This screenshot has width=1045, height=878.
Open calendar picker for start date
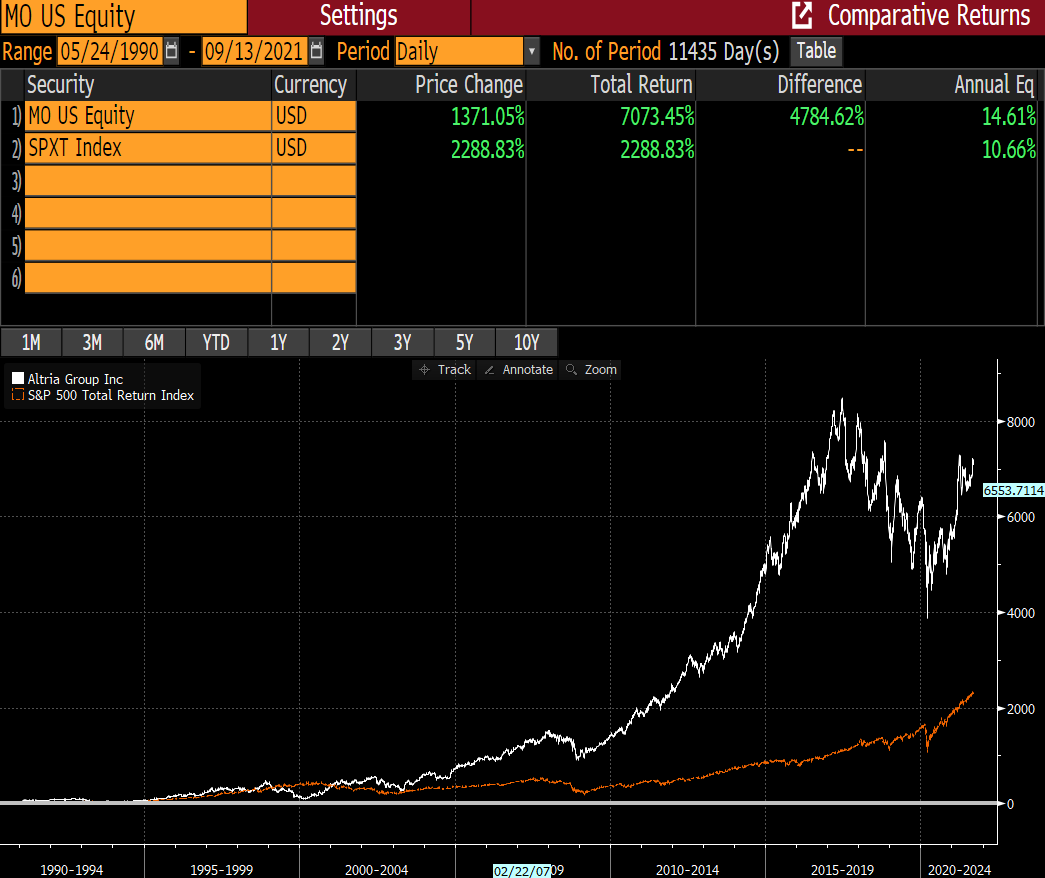pos(171,51)
